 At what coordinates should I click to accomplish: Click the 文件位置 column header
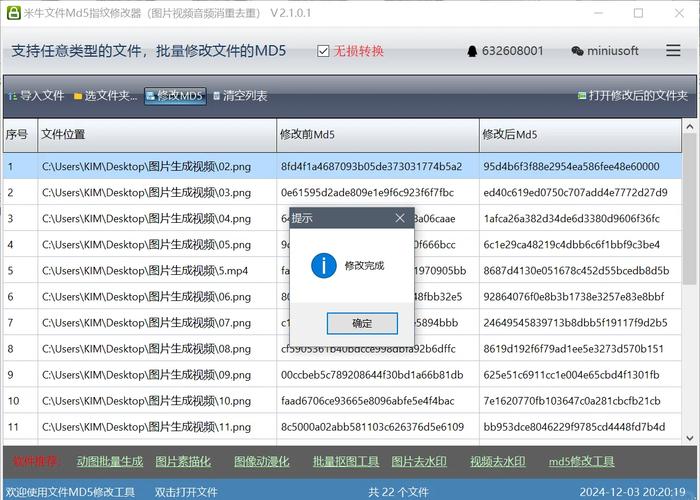pos(157,134)
